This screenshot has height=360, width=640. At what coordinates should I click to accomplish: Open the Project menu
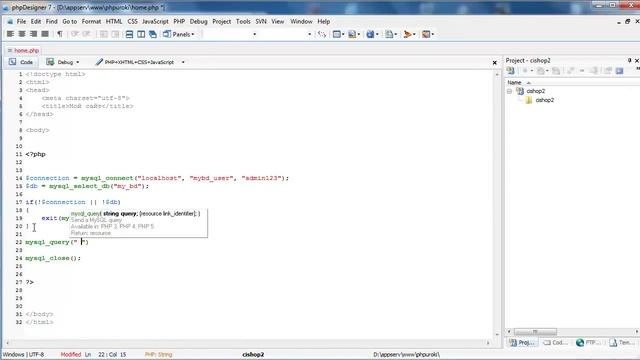click(222, 22)
